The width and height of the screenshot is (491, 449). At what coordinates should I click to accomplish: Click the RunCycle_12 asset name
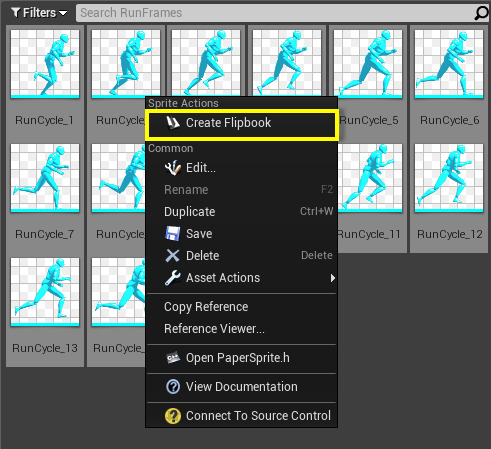(450, 234)
